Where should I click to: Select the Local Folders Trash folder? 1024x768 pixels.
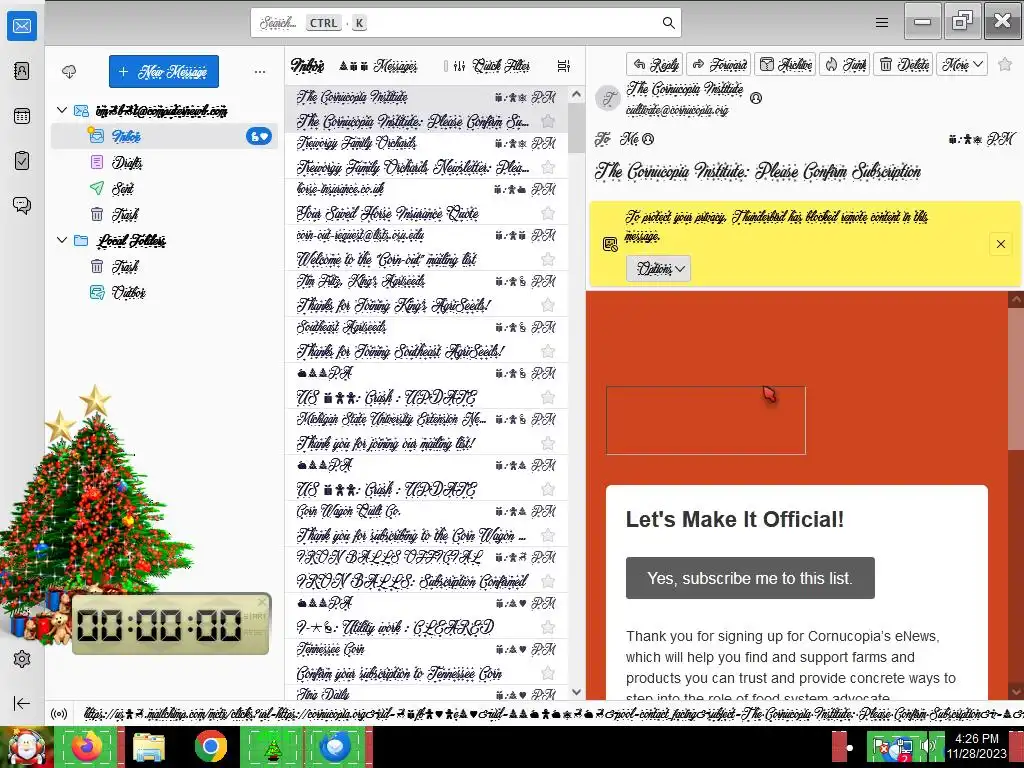tap(164, 266)
